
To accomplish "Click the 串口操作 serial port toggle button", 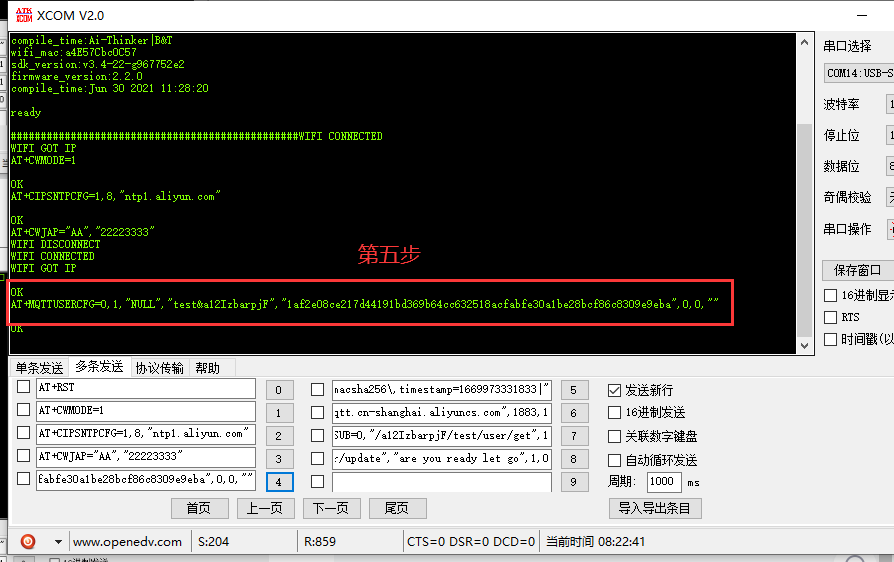I will coord(891,229).
